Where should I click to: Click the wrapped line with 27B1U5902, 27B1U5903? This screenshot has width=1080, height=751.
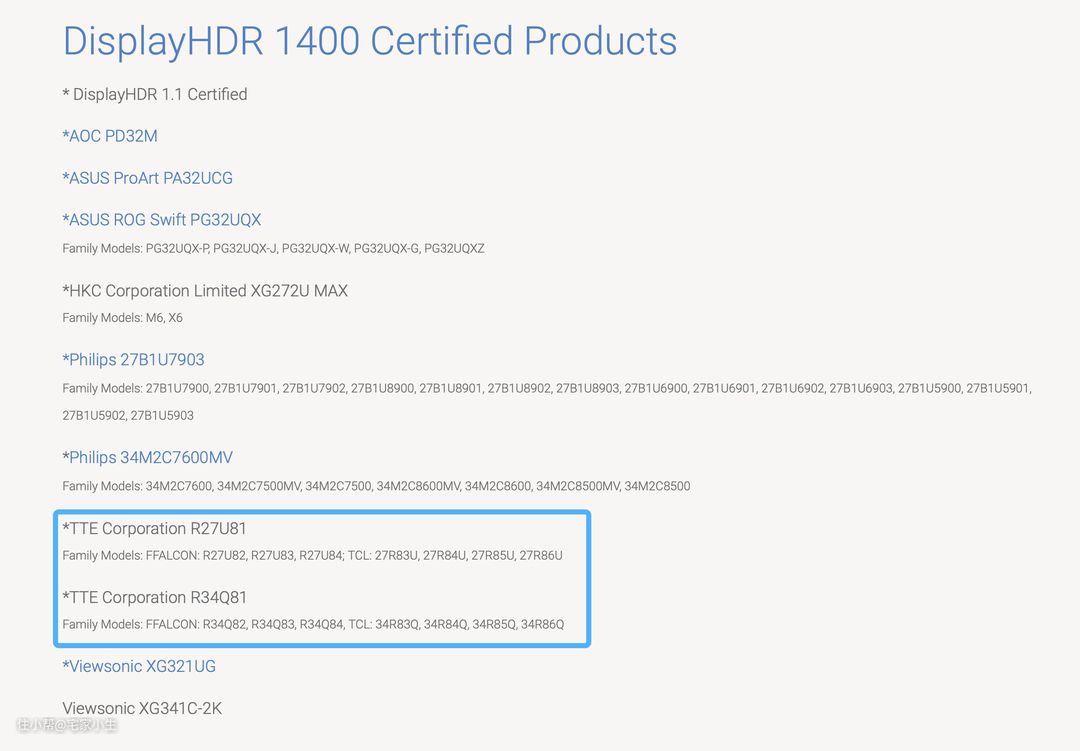click(128, 415)
